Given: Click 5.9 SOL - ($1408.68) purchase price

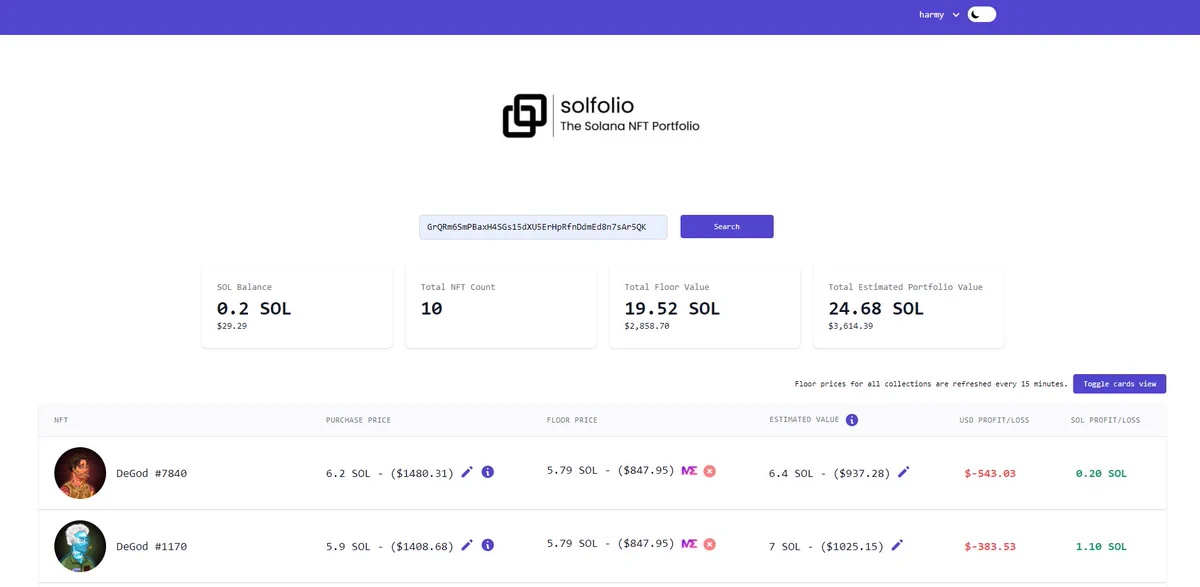Looking at the screenshot, I should click(x=390, y=546).
